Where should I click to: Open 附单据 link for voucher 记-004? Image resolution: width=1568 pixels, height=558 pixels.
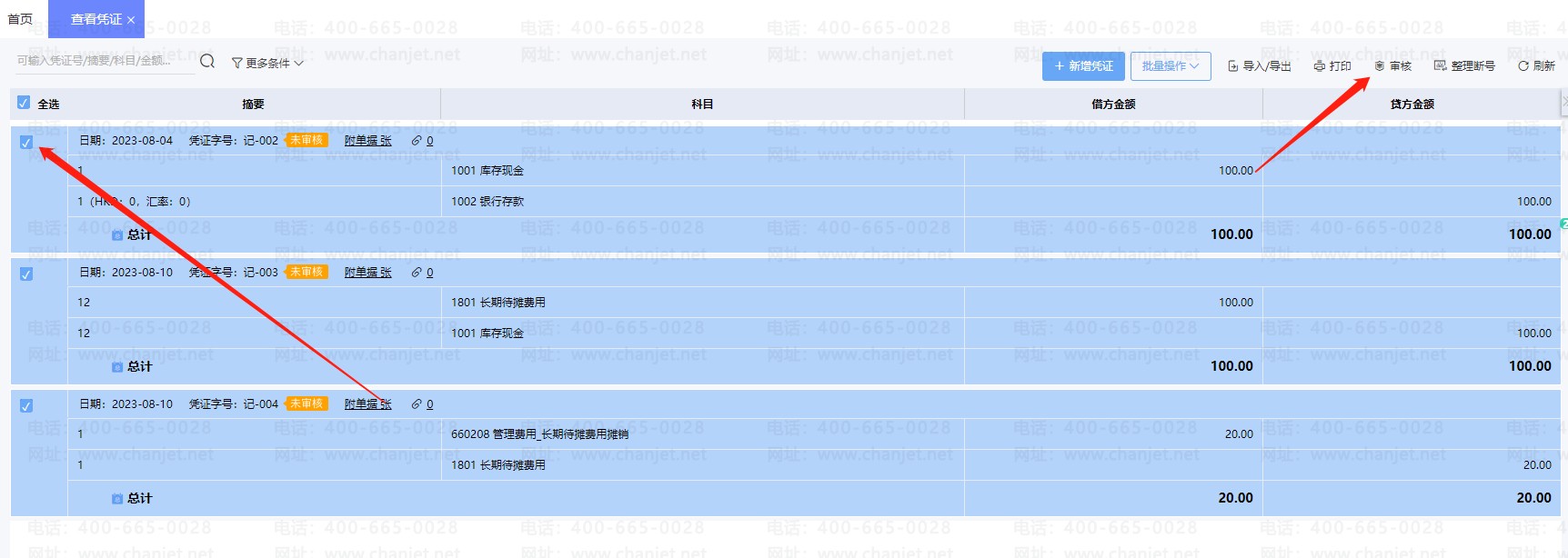(x=367, y=404)
